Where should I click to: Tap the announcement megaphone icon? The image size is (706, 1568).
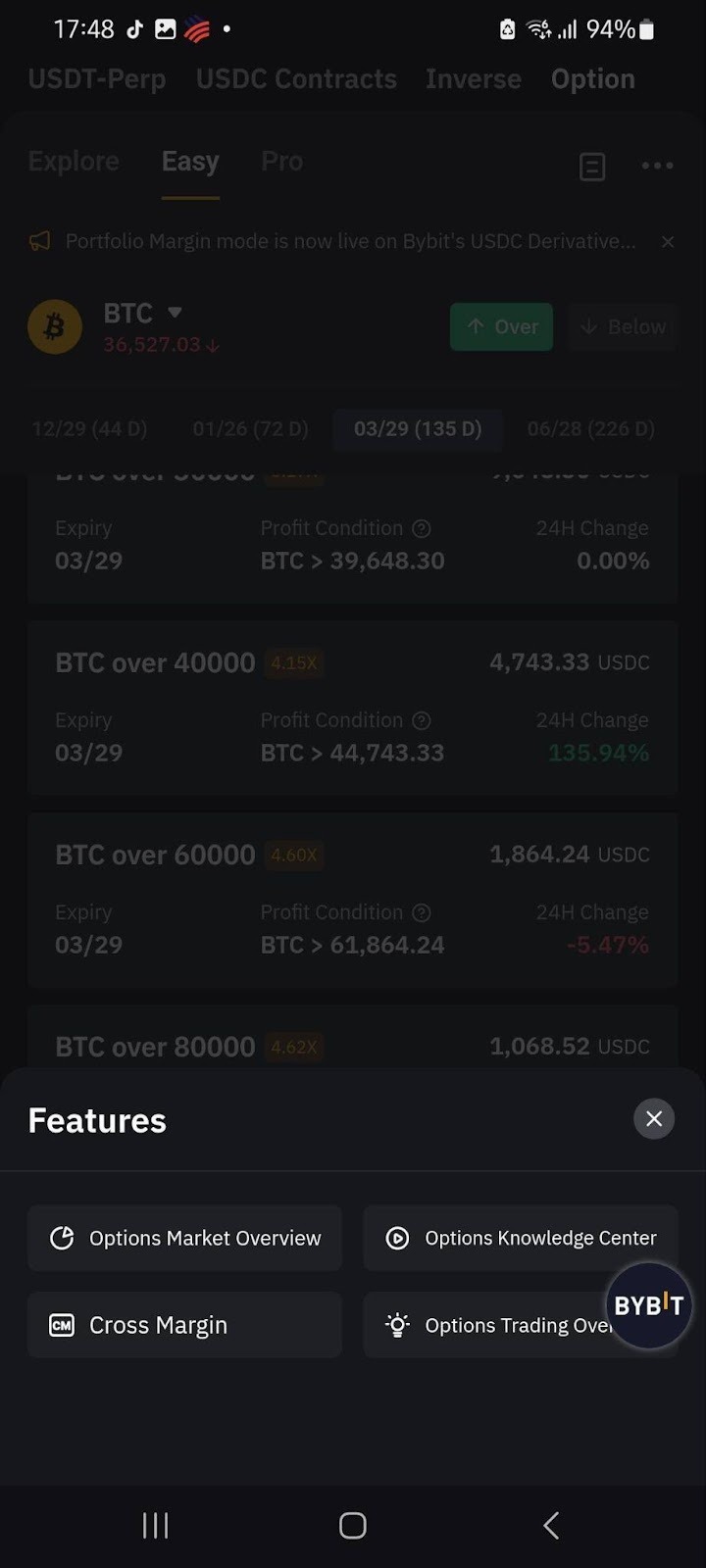coord(40,241)
